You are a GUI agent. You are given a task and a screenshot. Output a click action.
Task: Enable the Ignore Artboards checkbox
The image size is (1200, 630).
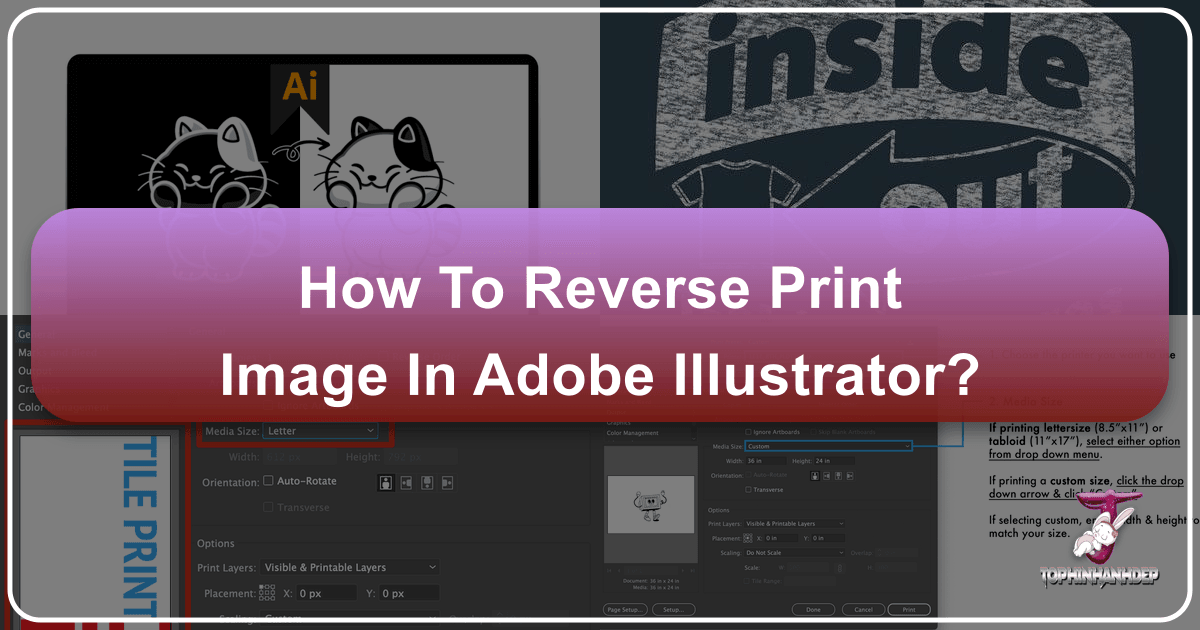(x=748, y=432)
